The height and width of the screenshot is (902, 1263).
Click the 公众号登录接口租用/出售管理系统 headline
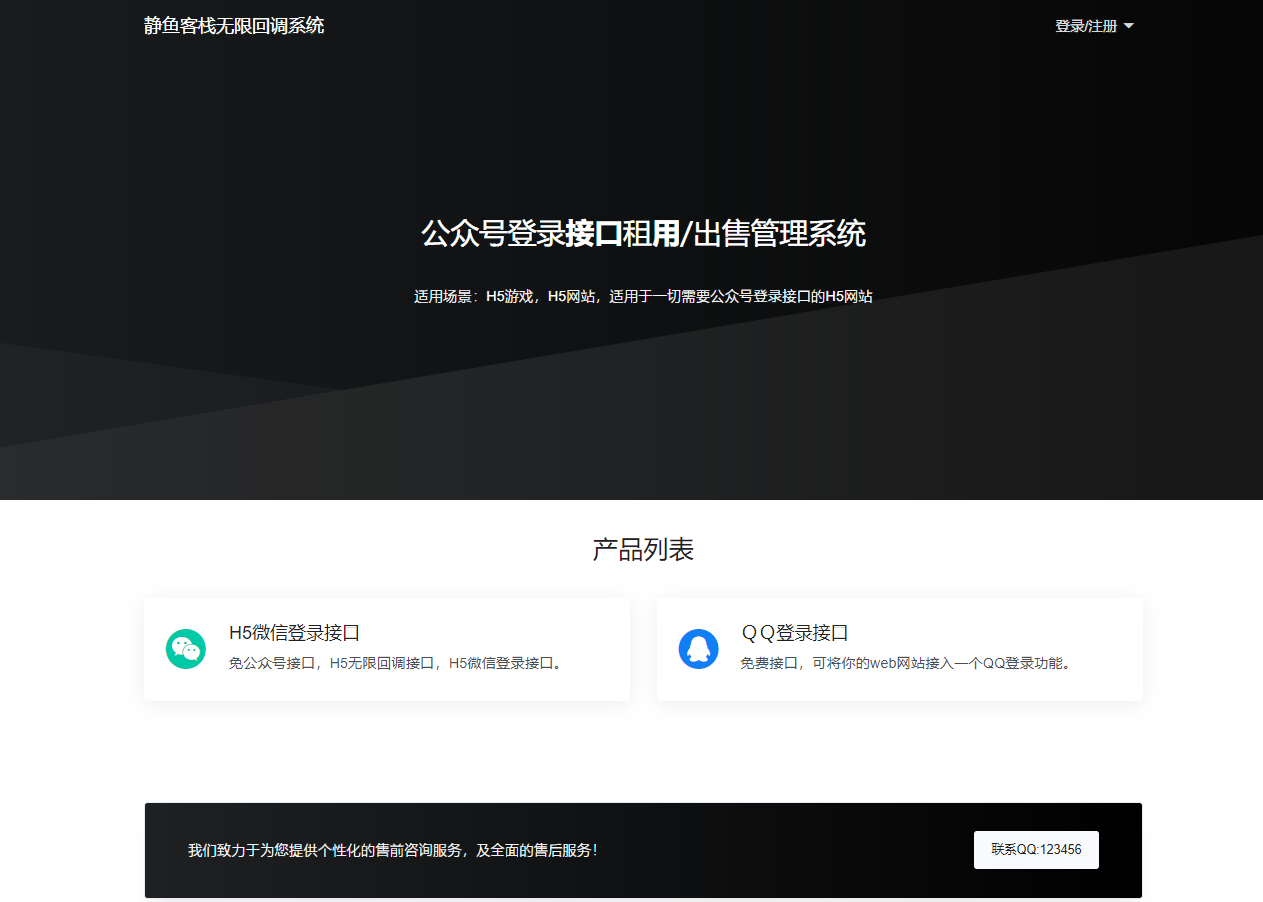643,234
